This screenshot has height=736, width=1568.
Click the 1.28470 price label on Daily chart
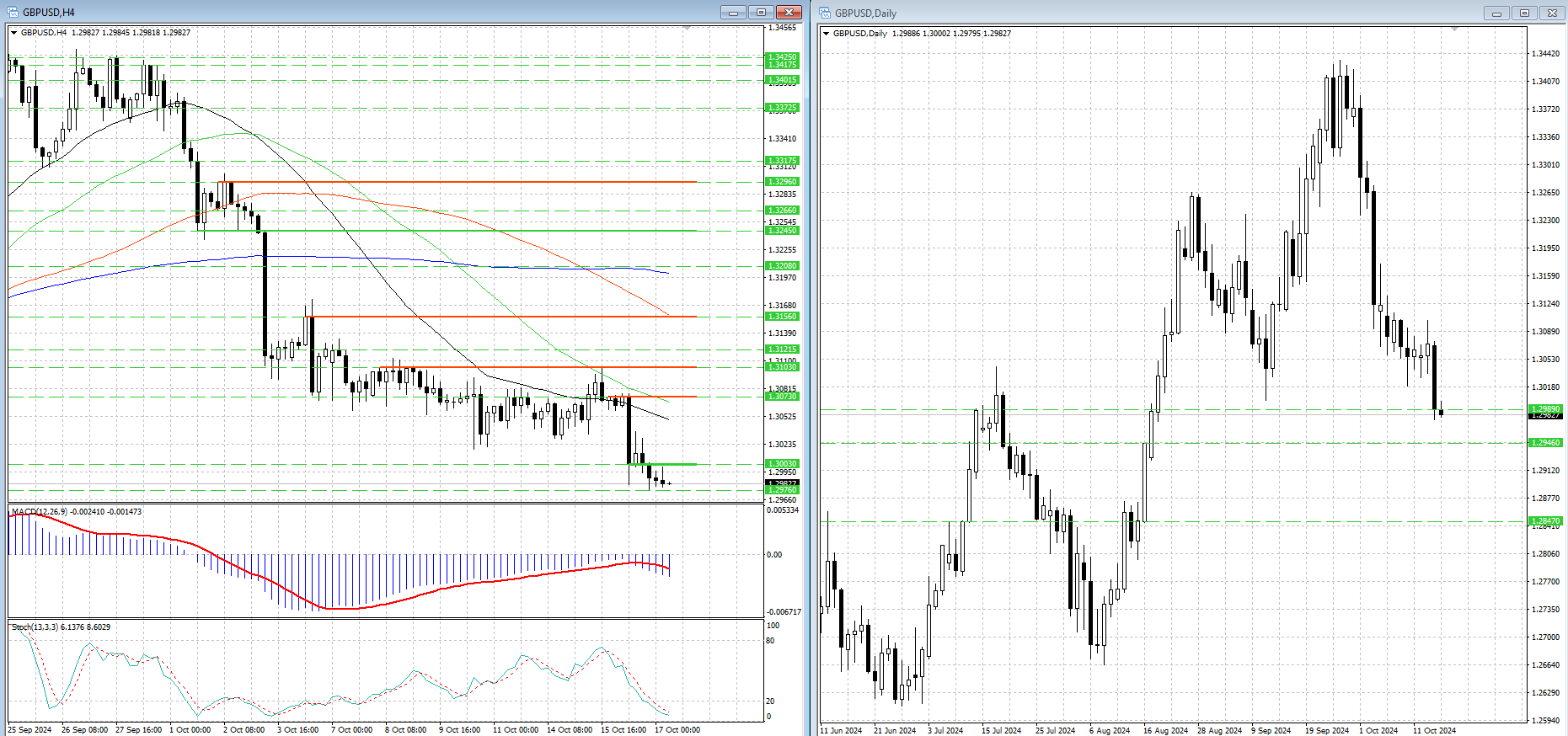point(1545,521)
